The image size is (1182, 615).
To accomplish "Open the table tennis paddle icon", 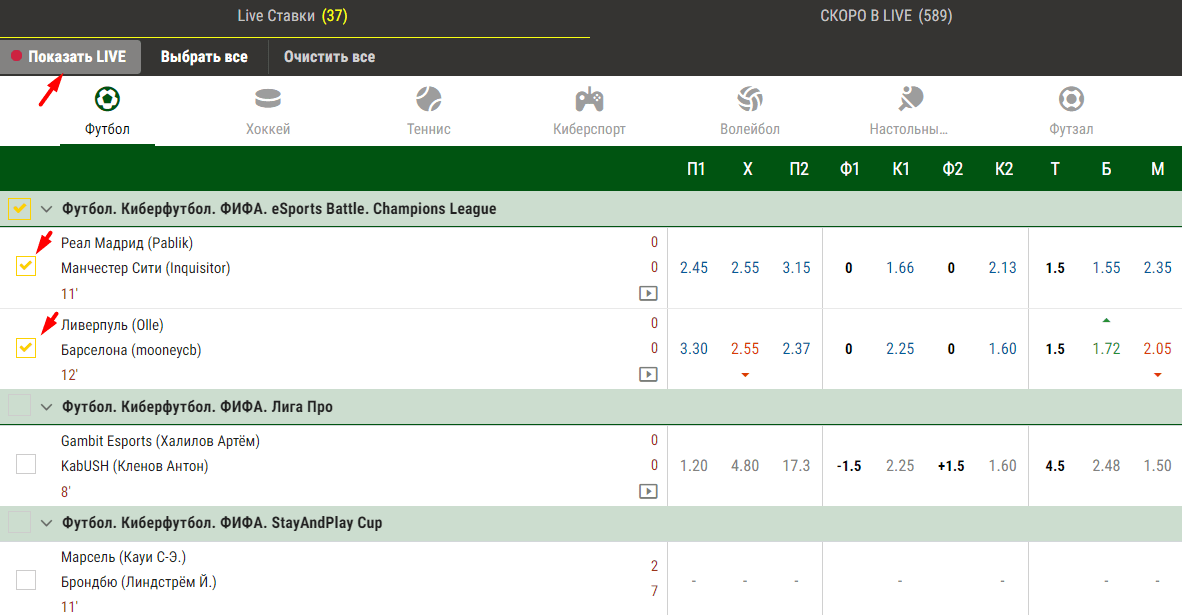I will click(910, 99).
